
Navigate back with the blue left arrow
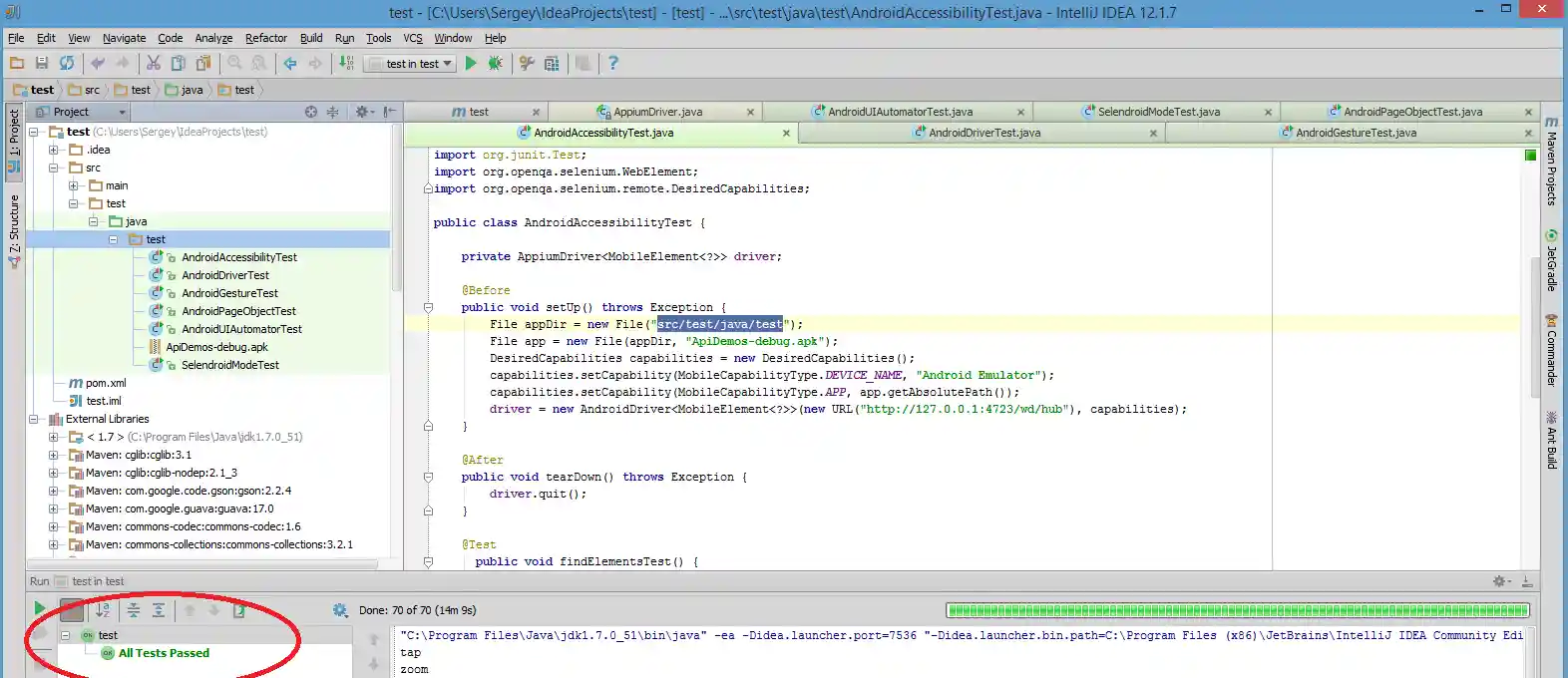click(x=290, y=63)
